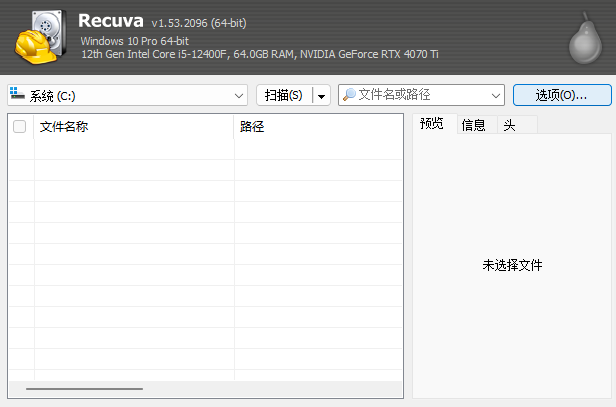Expand the 扫描 button's dropdown arrow

(x=321, y=95)
